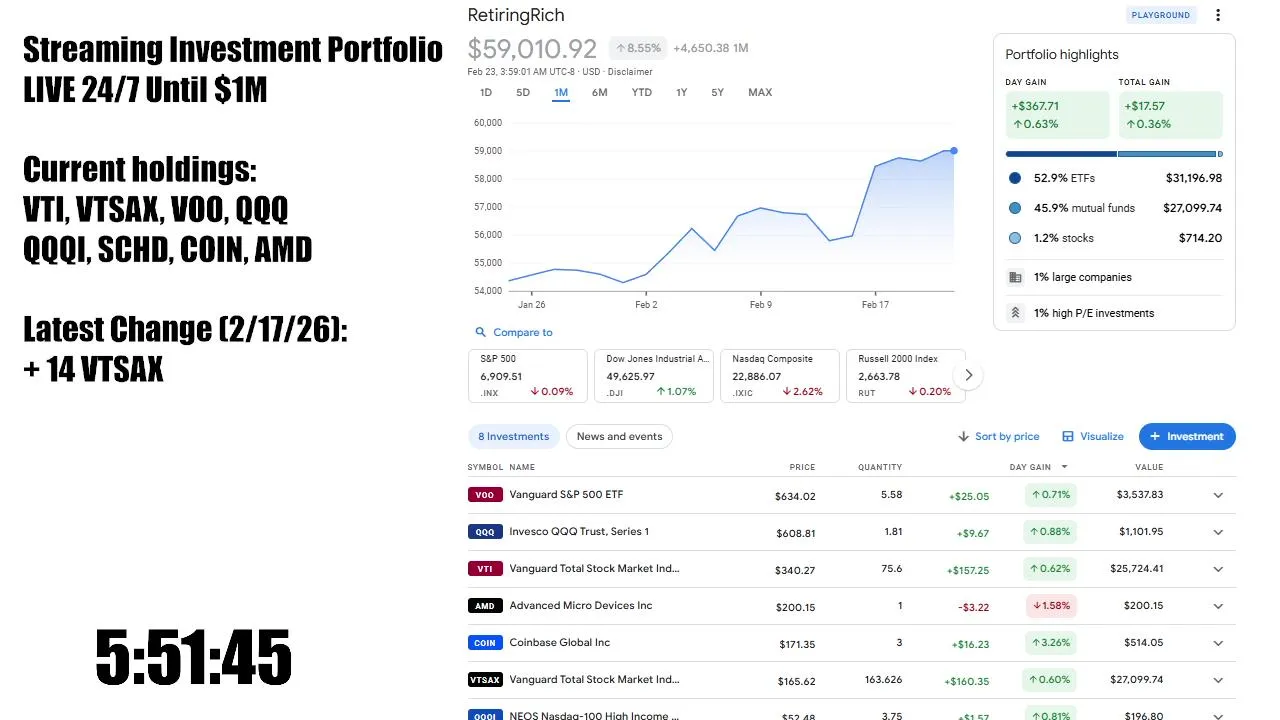This screenshot has height=720, width=1280.
Task: Expand the Vanguard S&P 500 ETF row
Action: click(x=1218, y=495)
